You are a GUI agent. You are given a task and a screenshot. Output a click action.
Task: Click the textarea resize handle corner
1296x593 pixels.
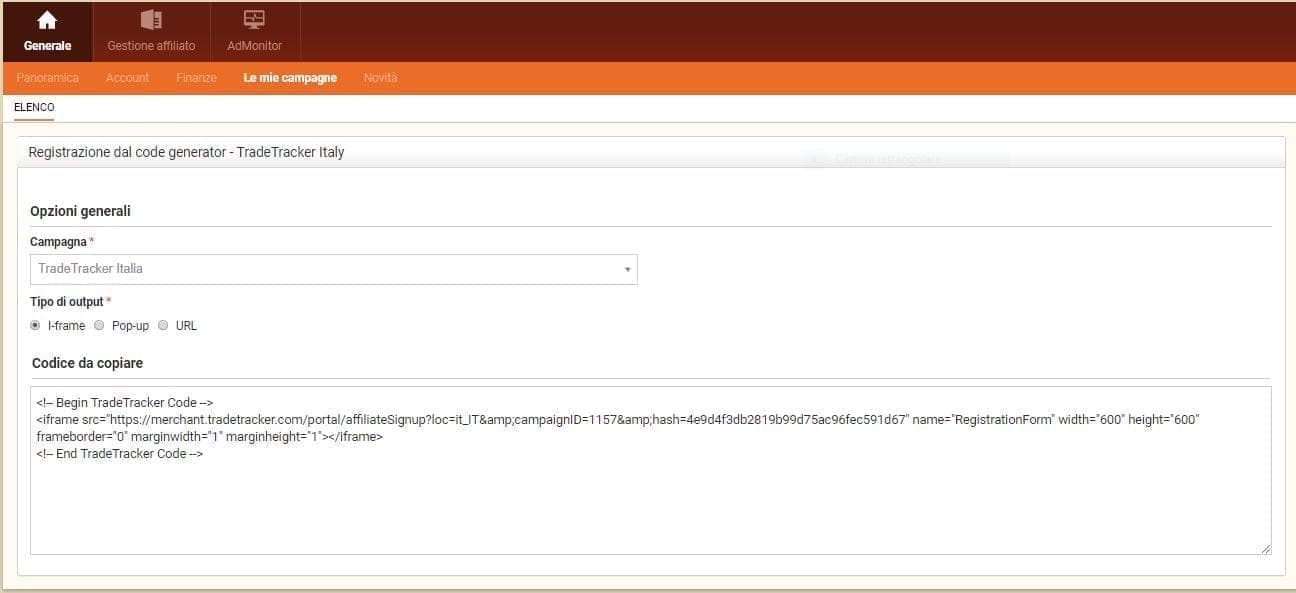tap(1266, 549)
